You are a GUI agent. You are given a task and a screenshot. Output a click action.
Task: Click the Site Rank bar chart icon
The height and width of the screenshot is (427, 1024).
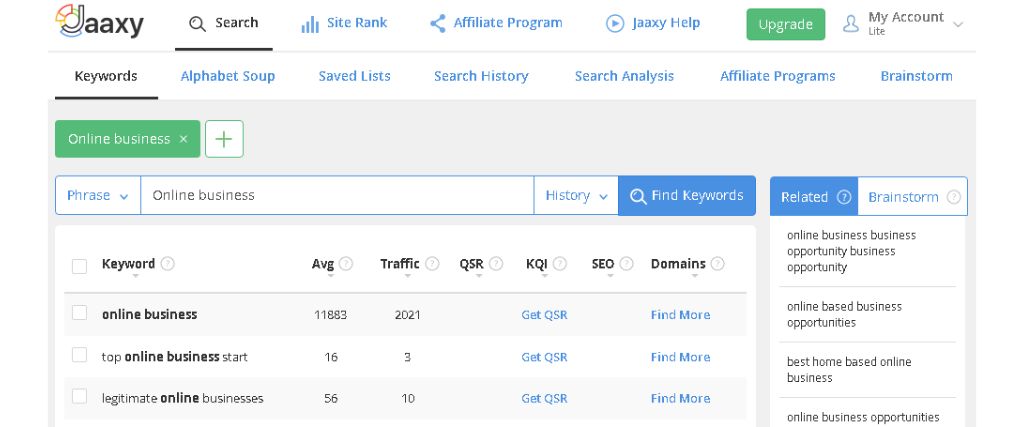(310, 25)
